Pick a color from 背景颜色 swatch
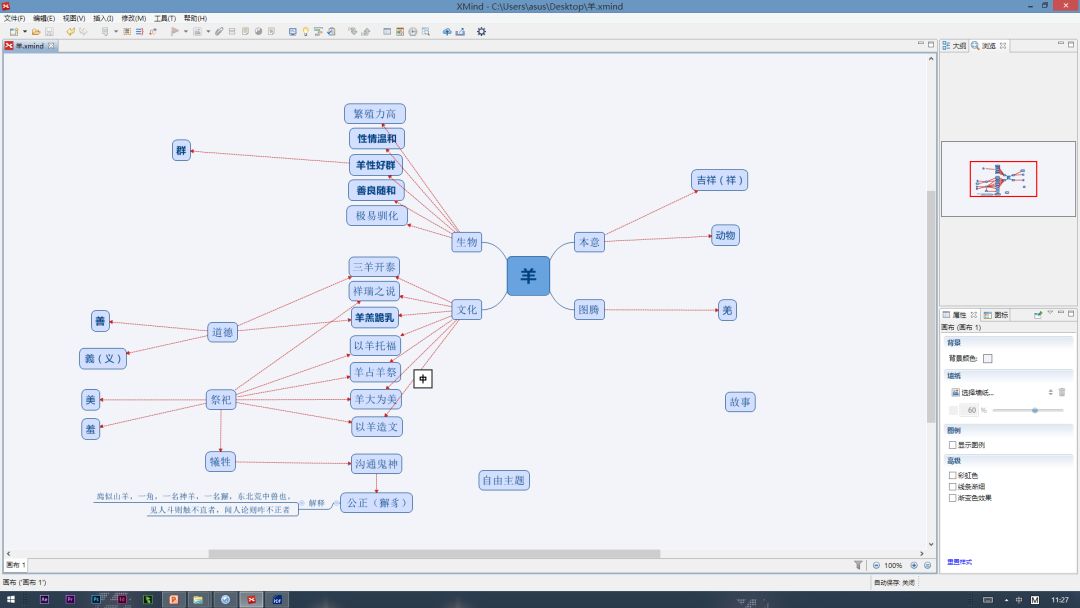The height and width of the screenshot is (608, 1080). click(x=988, y=358)
